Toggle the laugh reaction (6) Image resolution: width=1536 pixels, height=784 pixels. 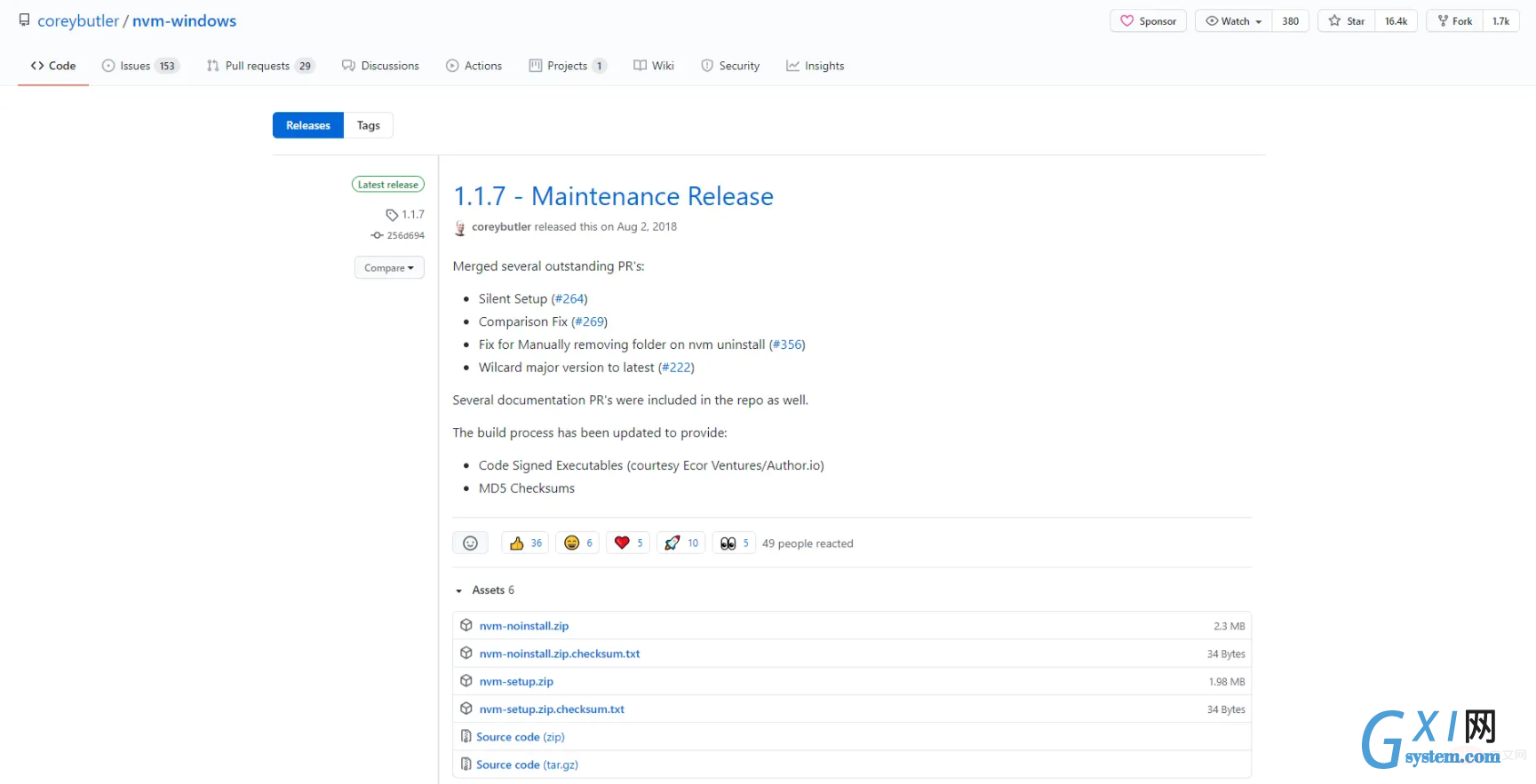[x=577, y=542]
